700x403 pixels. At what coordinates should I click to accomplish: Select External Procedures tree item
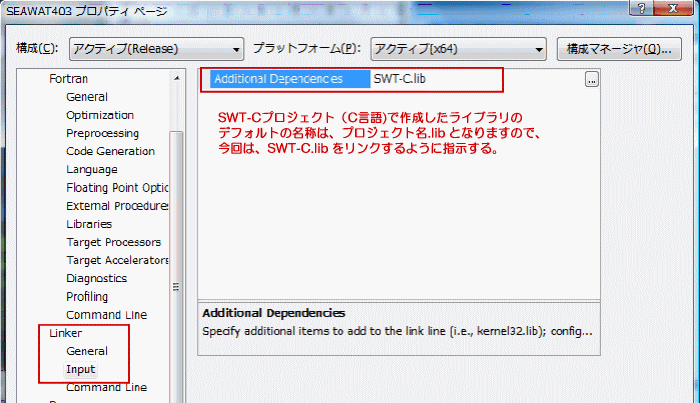tap(117, 206)
